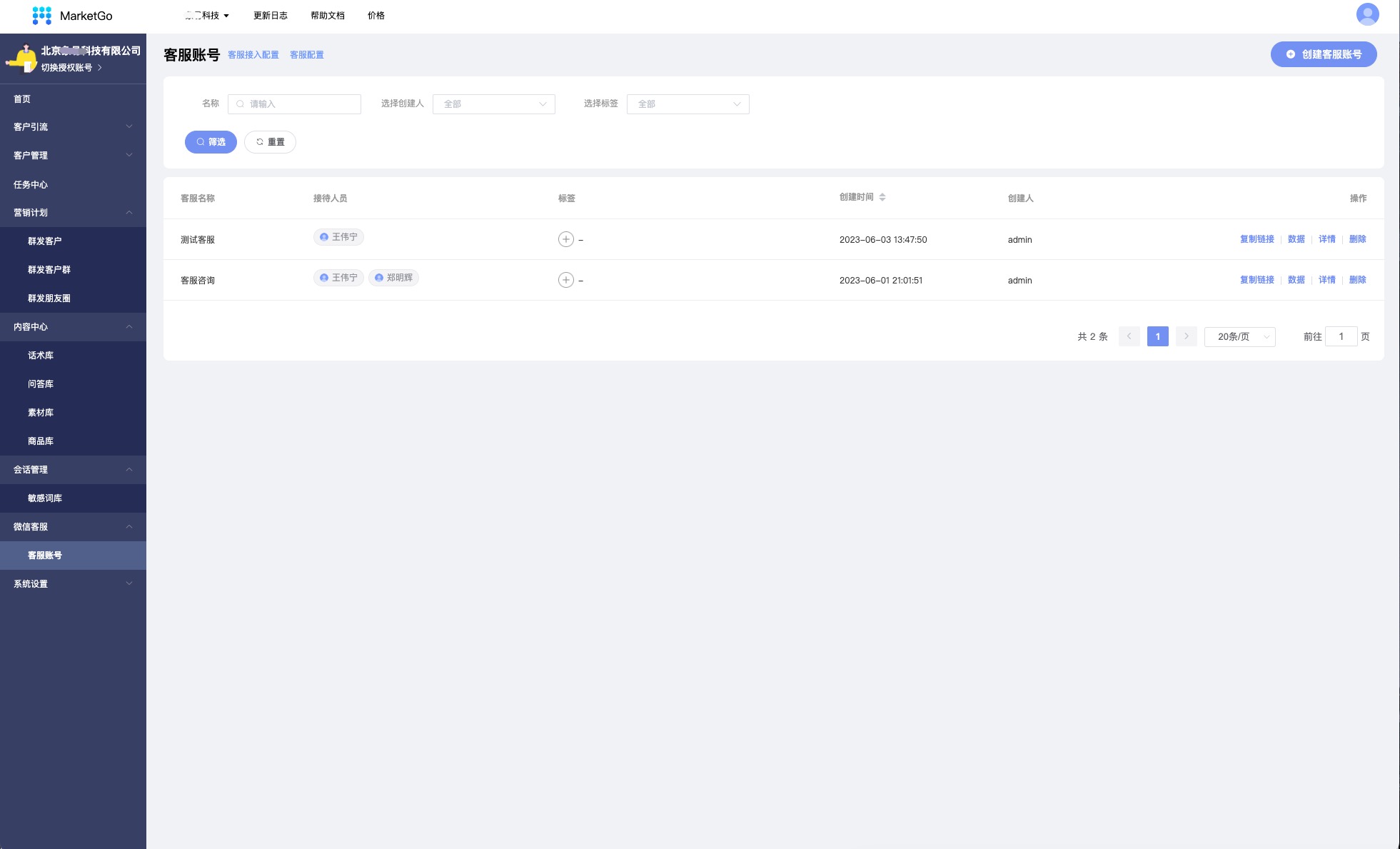Image resolution: width=1400 pixels, height=849 pixels.
Task: Open 帮助文档 in top navigation
Action: pos(327,16)
